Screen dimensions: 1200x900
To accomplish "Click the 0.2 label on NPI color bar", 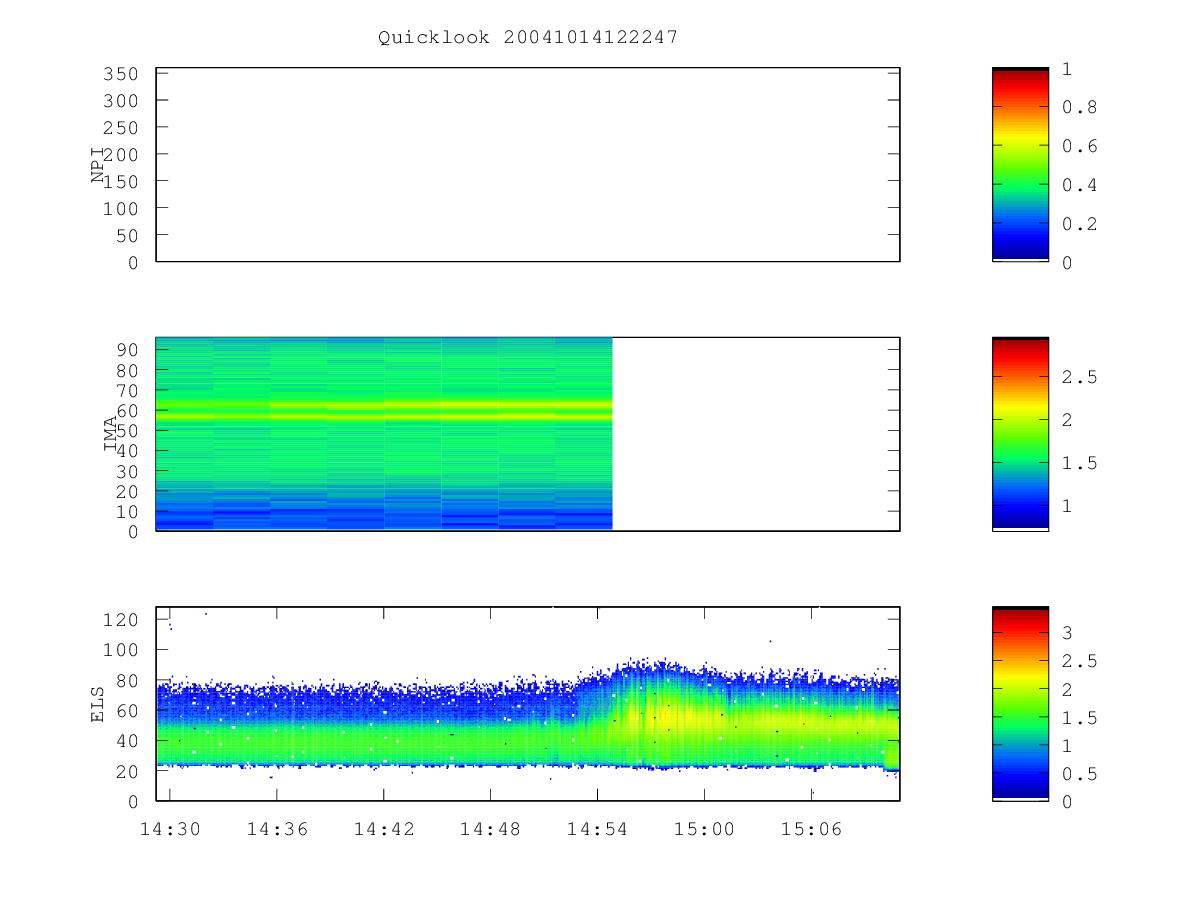I will click(x=1078, y=224).
